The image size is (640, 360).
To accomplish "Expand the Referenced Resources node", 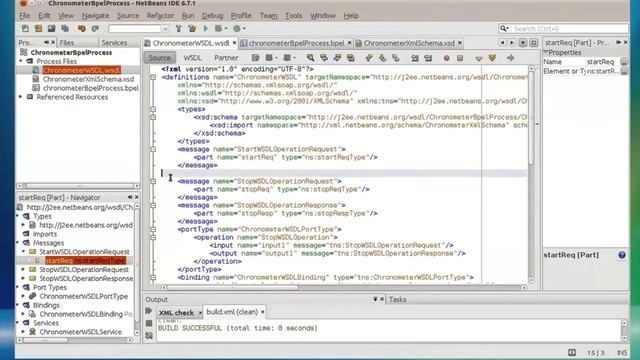I will pyautogui.click(x=21, y=97).
